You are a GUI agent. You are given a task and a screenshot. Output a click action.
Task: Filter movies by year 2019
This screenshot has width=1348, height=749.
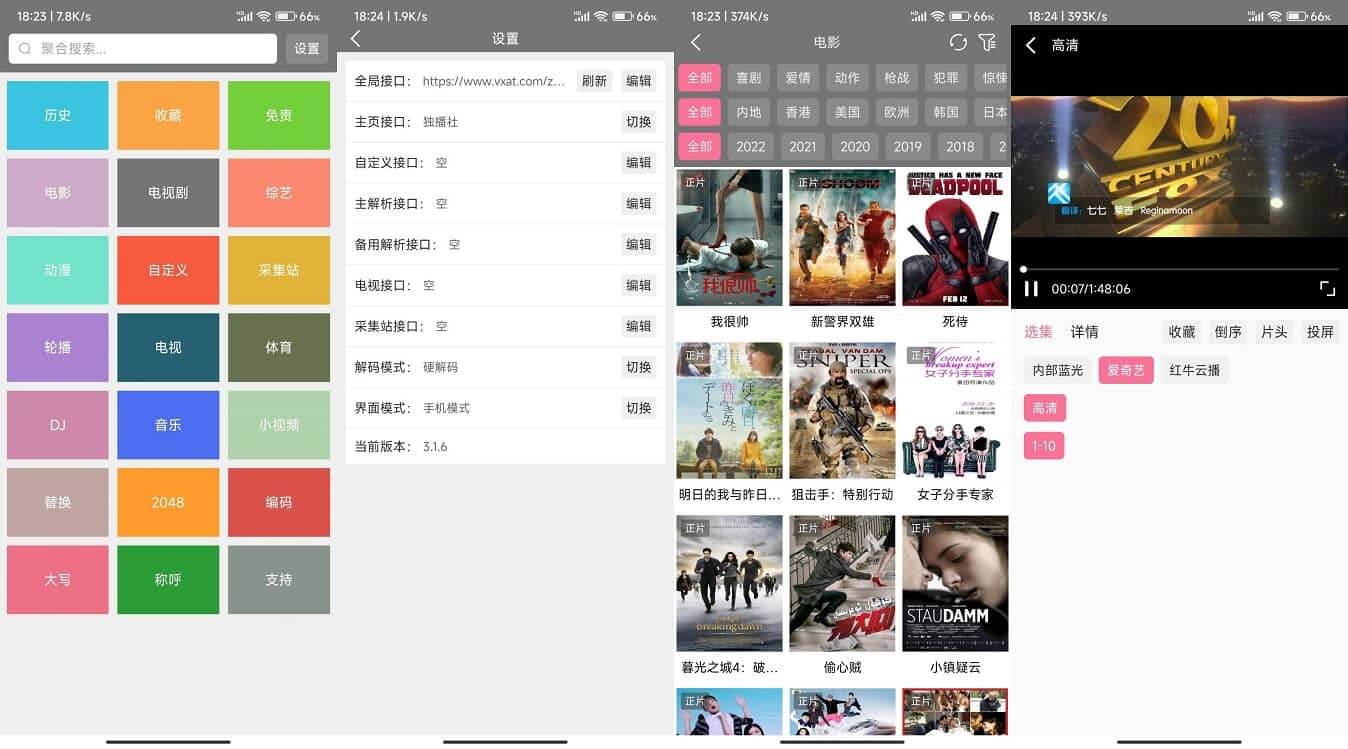click(x=907, y=146)
